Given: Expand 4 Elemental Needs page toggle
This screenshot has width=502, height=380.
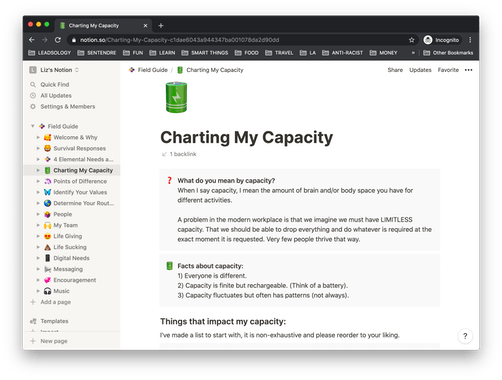Looking at the screenshot, I should pos(38,159).
